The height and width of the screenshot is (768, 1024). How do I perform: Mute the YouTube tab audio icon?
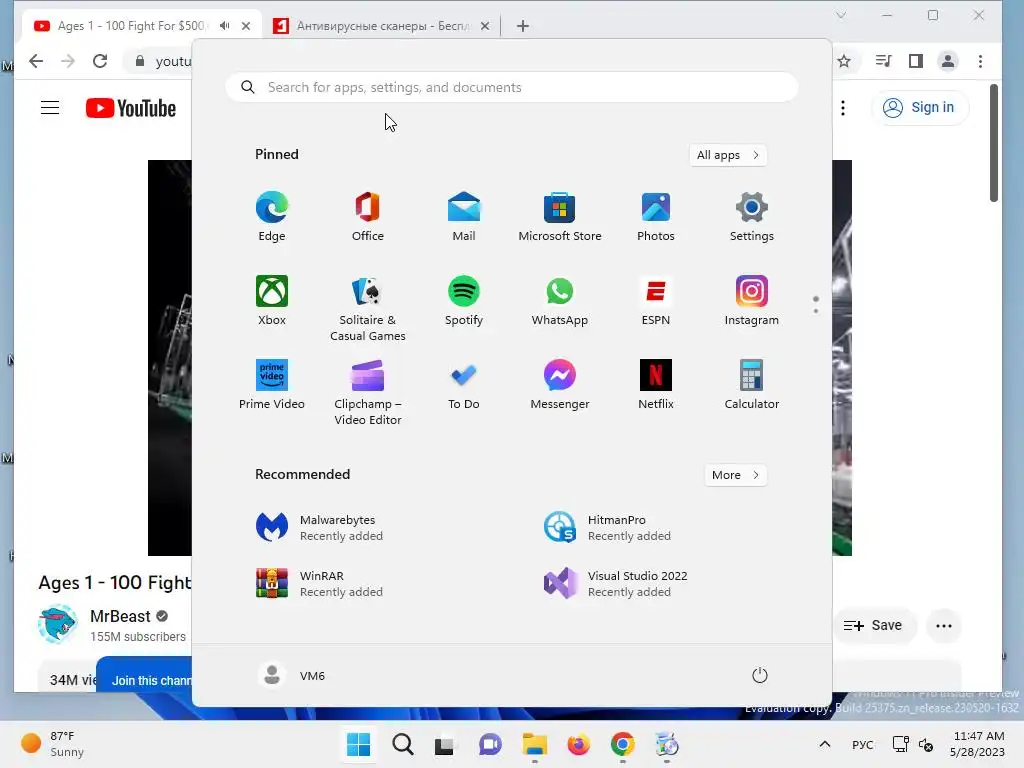click(225, 25)
